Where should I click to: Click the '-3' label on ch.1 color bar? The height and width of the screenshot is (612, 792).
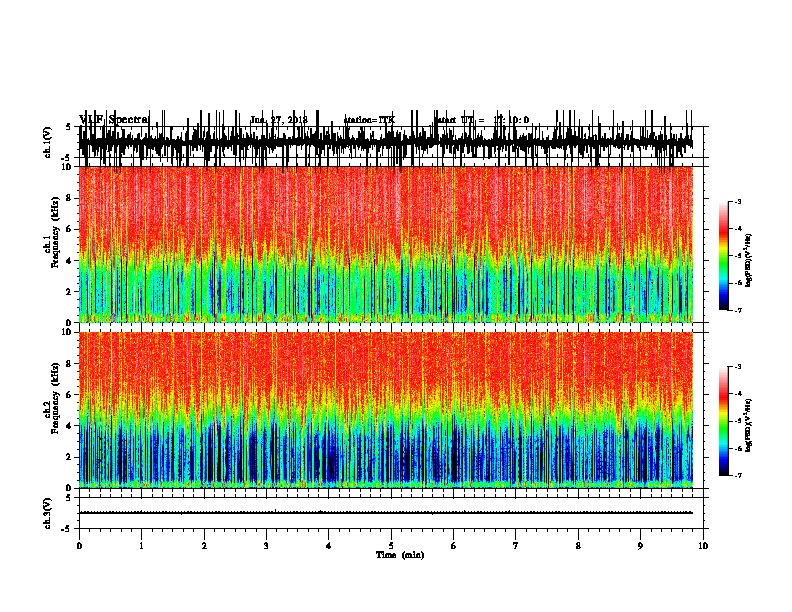[737, 202]
